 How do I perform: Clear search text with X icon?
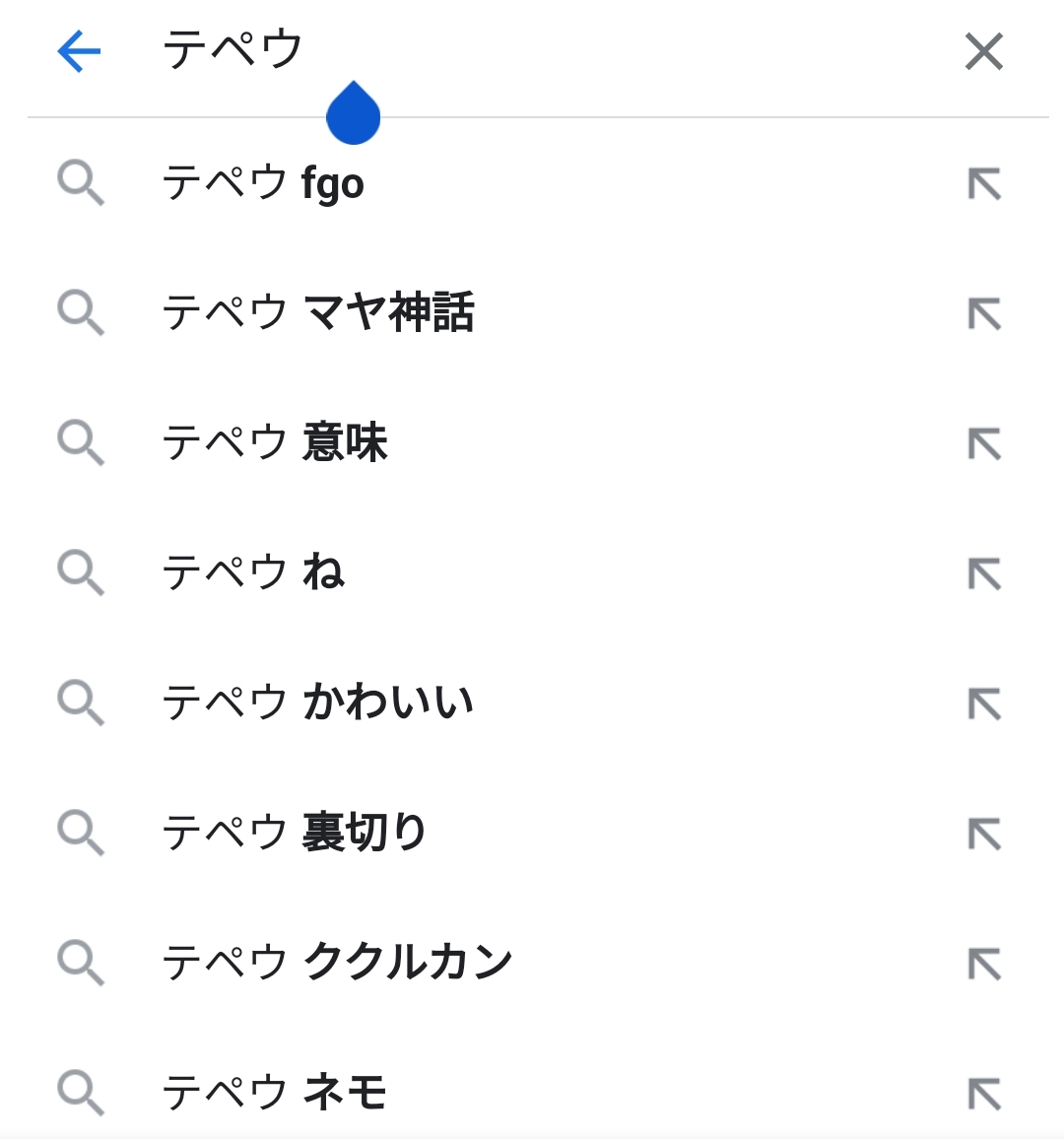[x=983, y=51]
